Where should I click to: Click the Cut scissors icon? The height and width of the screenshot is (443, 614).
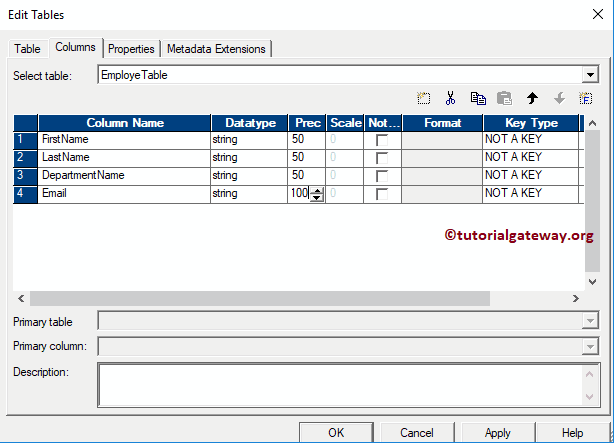click(x=450, y=98)
